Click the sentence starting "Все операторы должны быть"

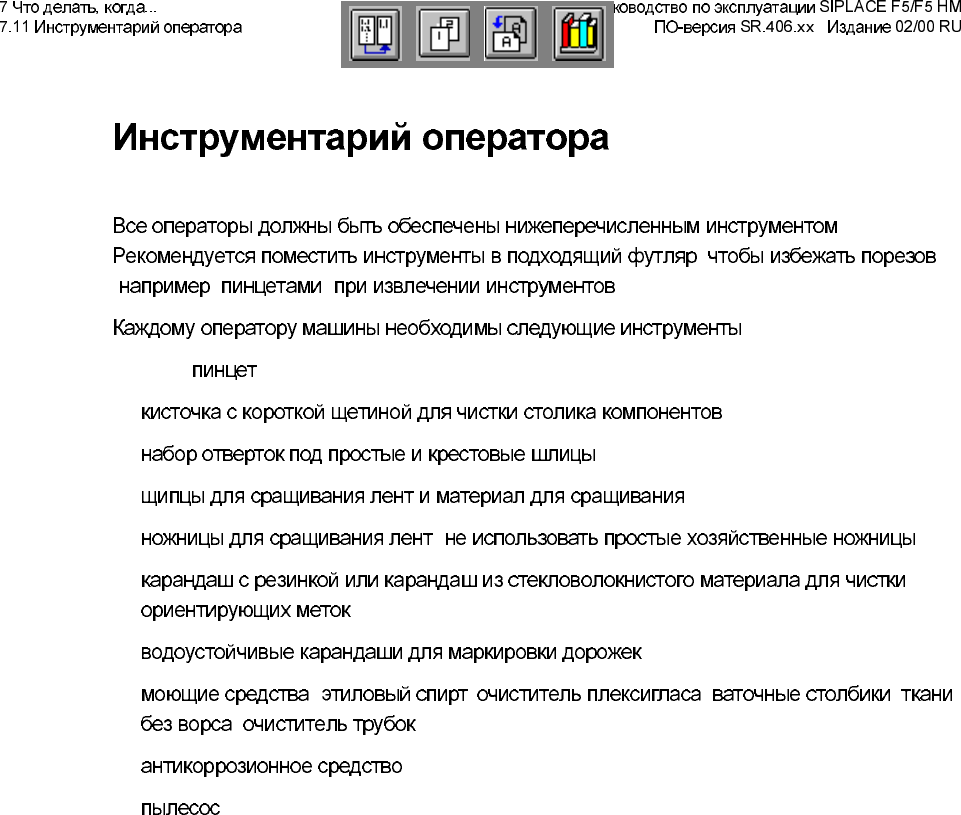[x=475, y=227]
